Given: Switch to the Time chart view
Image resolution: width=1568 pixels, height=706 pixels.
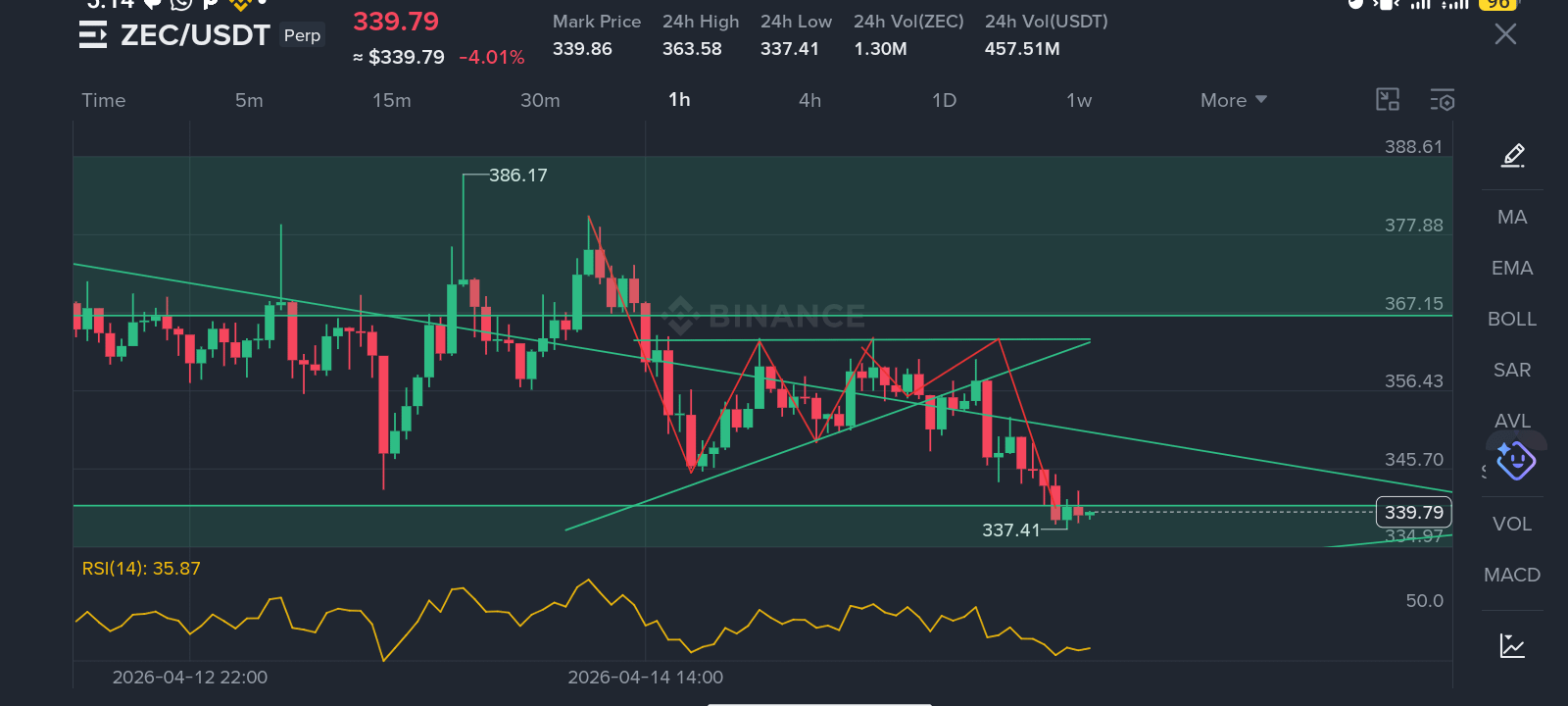Looking at the screenshot, I should (x=104, y=100).
